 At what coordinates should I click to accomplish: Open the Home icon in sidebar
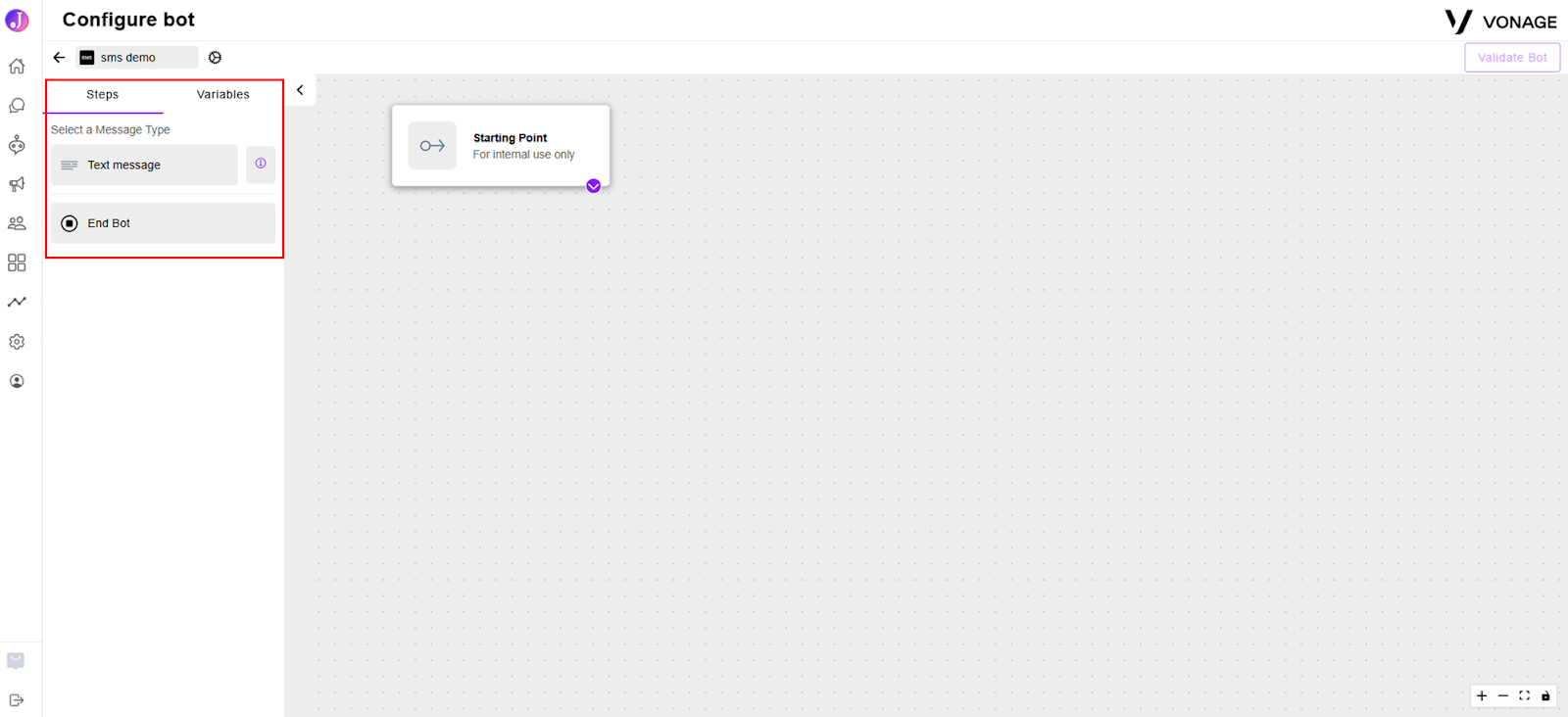pyautogui.click(x=17, y=67)
